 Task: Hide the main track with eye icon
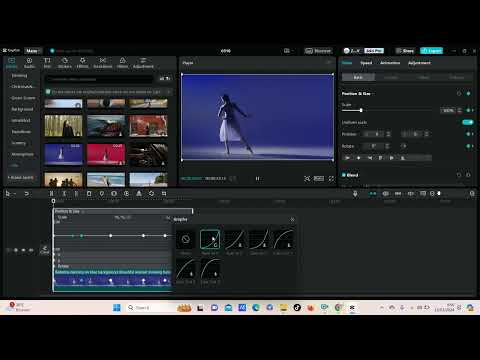point(23,250)
